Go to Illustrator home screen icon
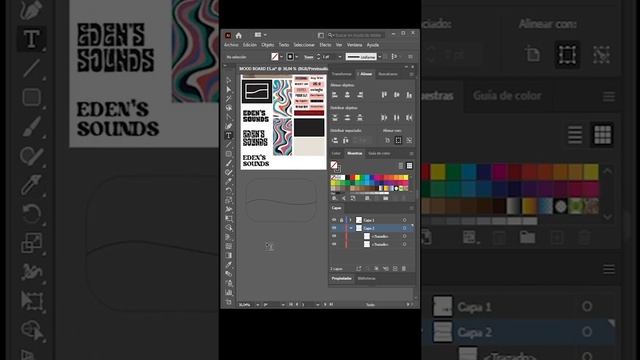This screenshot has width=640, height=360. 238,36
